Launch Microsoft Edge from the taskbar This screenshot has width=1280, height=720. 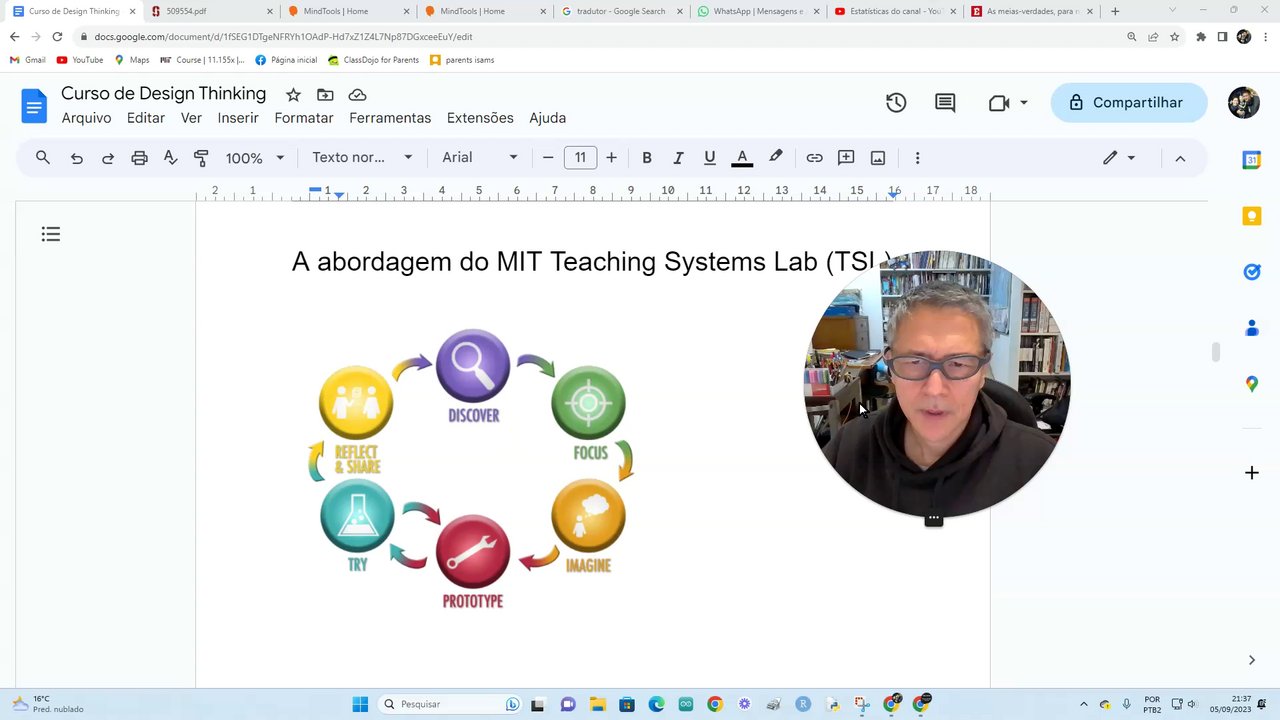click(x=656, y=704)
